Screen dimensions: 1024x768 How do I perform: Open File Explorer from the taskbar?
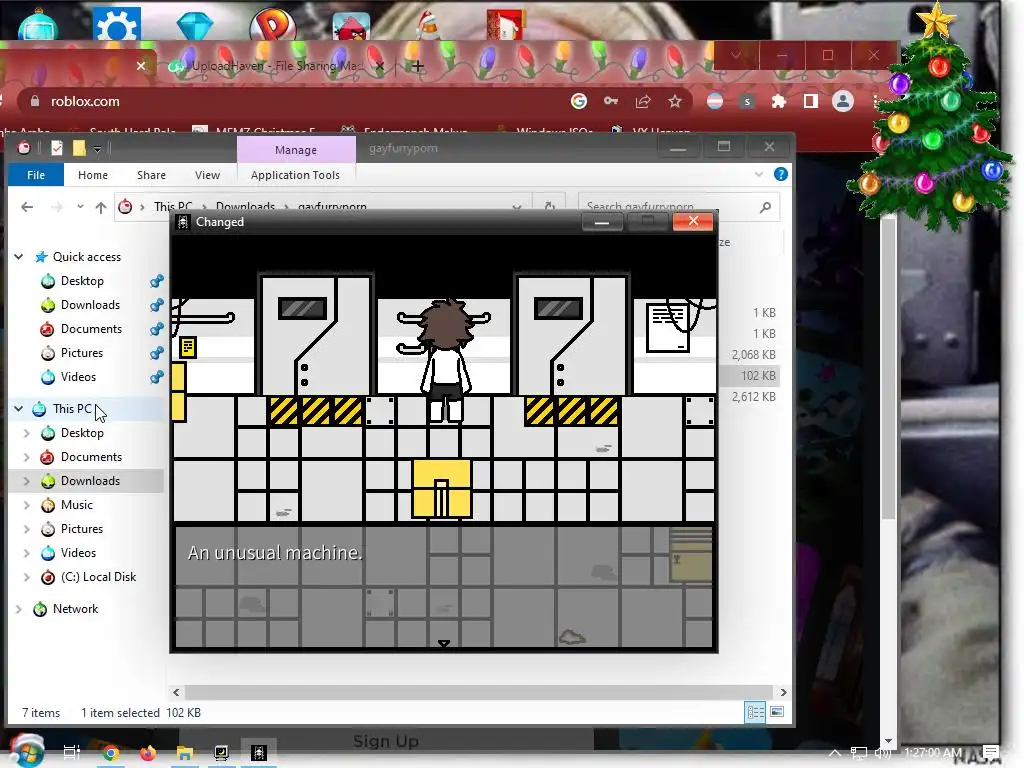[x=185, y=753]
